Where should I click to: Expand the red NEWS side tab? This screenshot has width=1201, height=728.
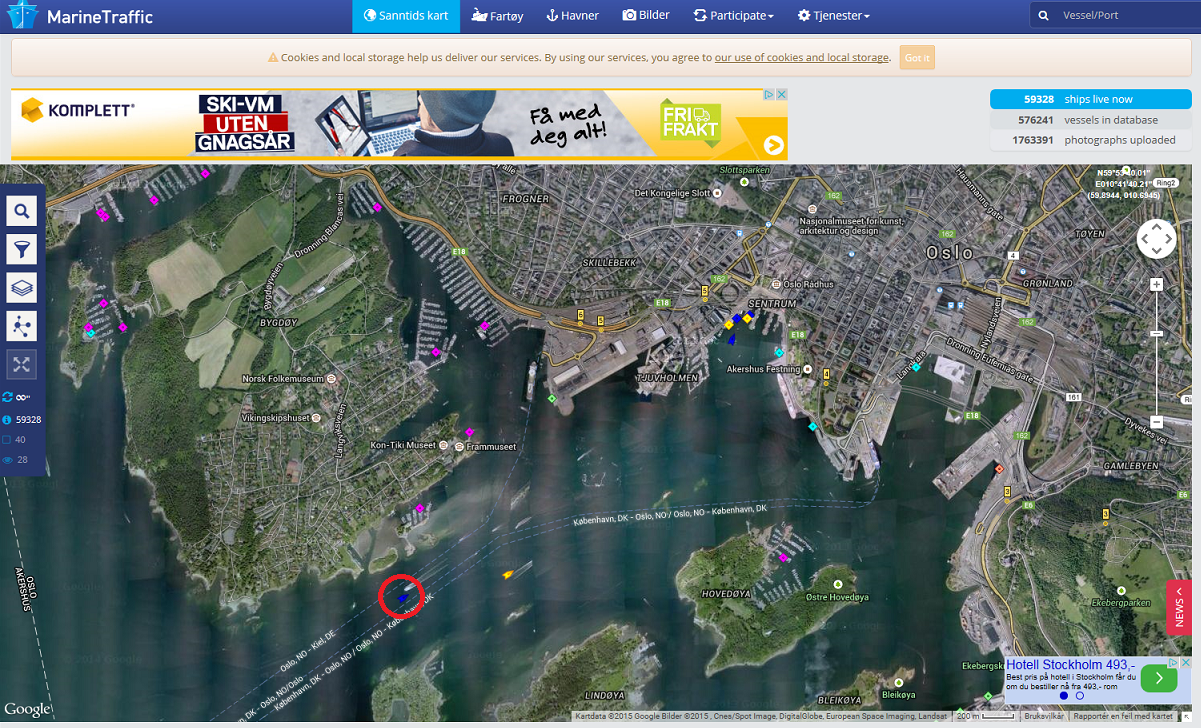pyautogui.click(x=1179, y=607)
